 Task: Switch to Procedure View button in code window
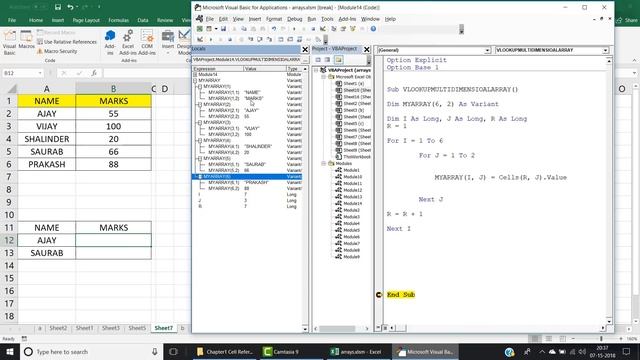(x=379, y=328)
